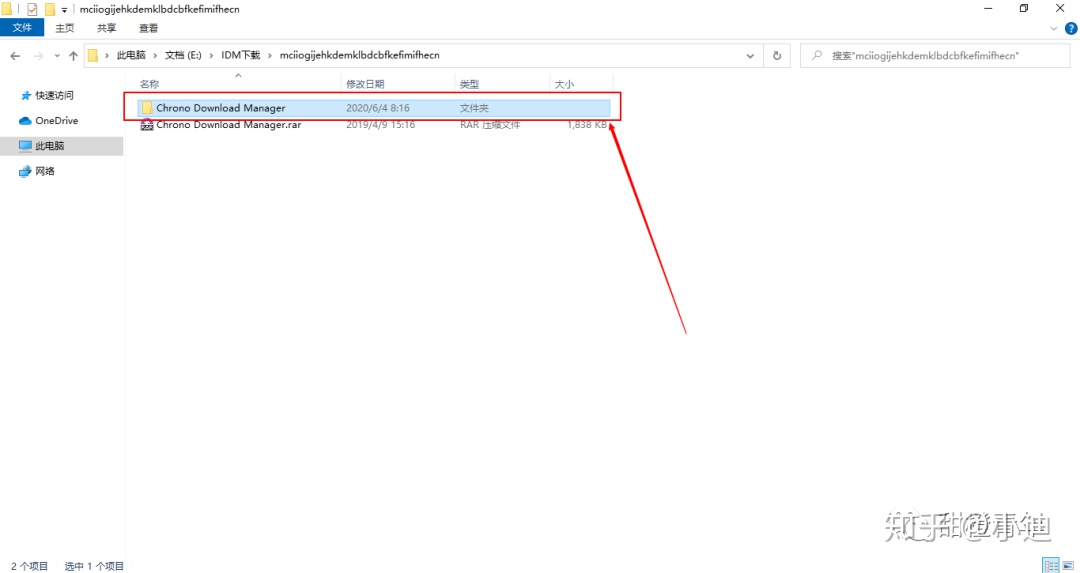The height and width of the screenshot is (573, 1080).
Task: Click the 2020/6/4 8:16 date cell
Action: pyautogui.click(x=377, y=107)
